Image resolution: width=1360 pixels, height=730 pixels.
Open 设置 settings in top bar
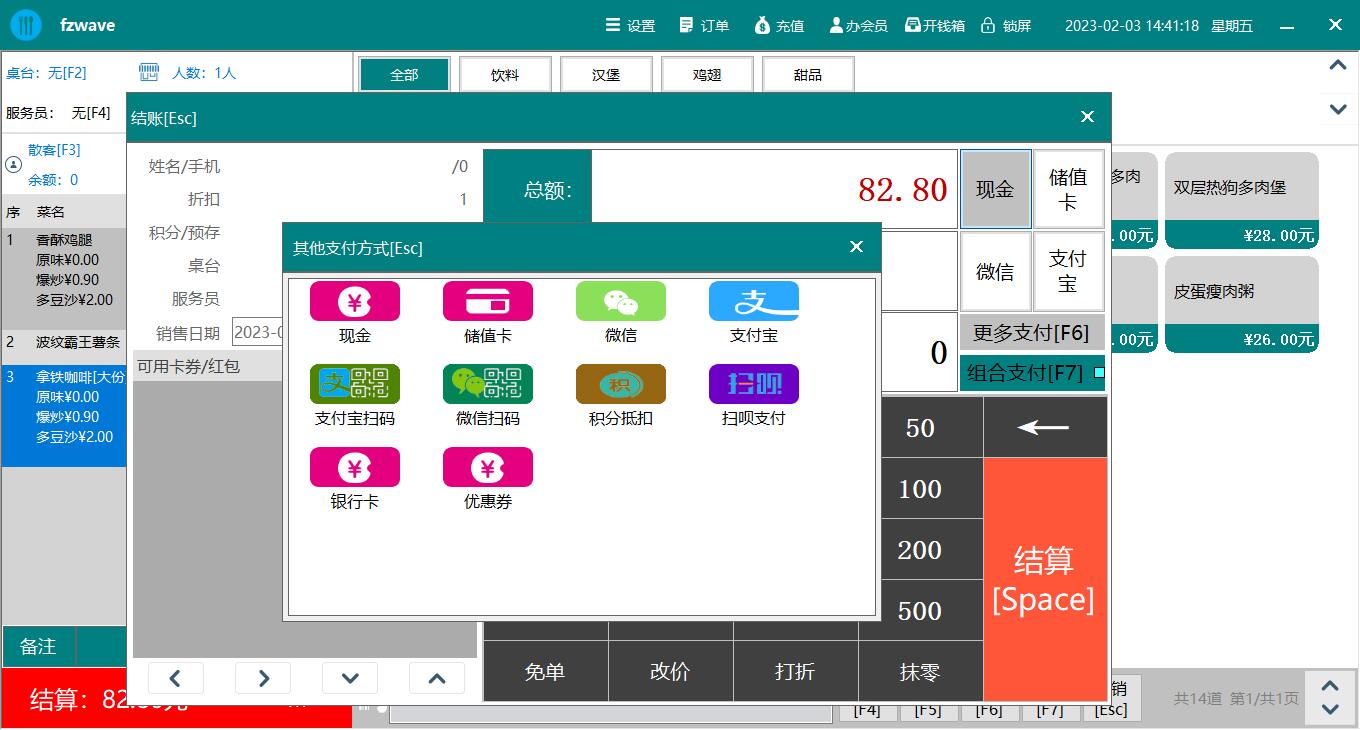pos(630,26)
